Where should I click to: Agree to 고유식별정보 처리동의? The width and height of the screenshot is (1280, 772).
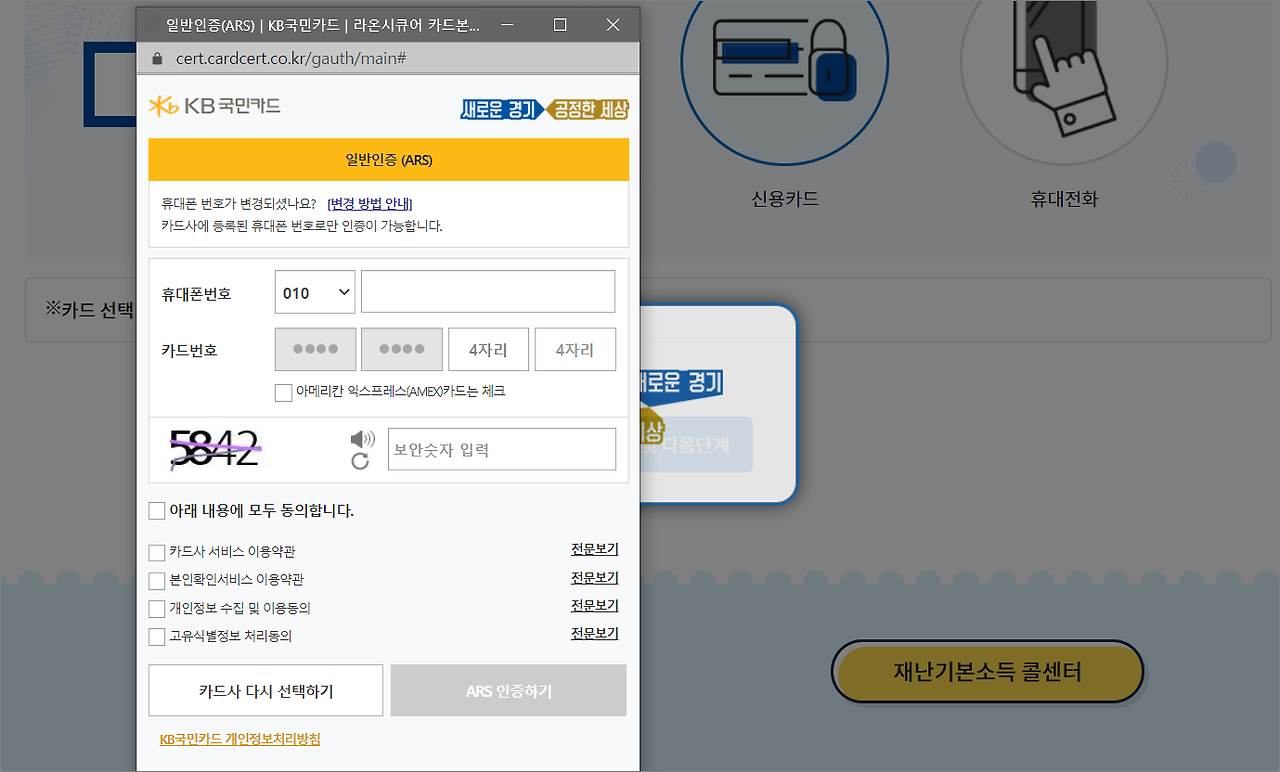(157, 637)
